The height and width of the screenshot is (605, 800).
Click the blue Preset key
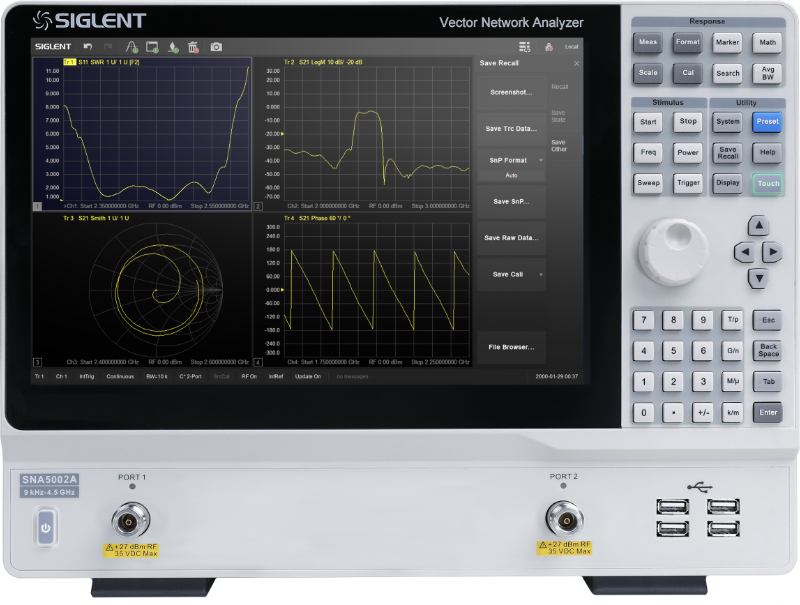point(767,122)
